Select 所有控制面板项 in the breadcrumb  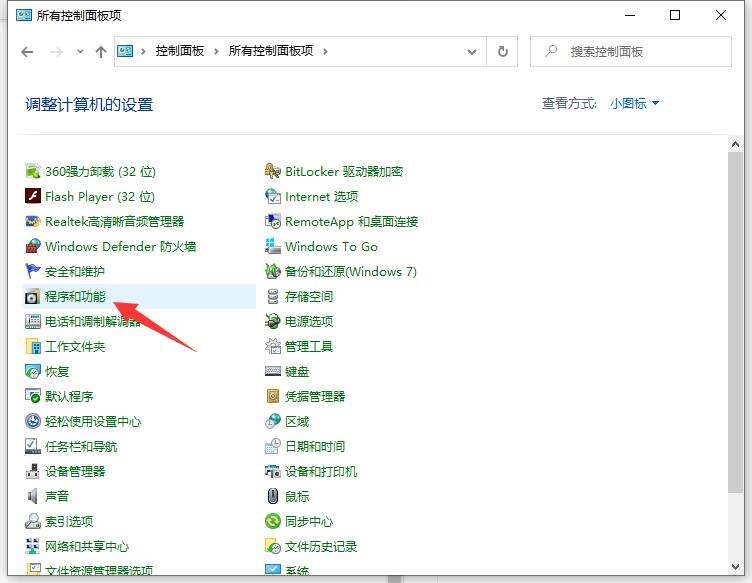point(270,51)
